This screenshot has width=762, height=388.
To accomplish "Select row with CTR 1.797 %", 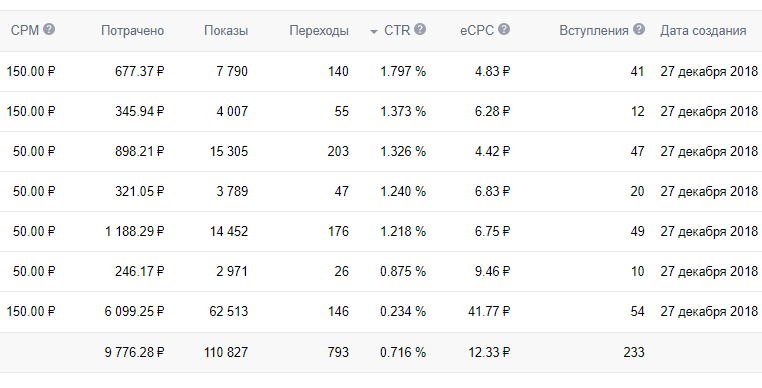I will click(x=381, y=71).
